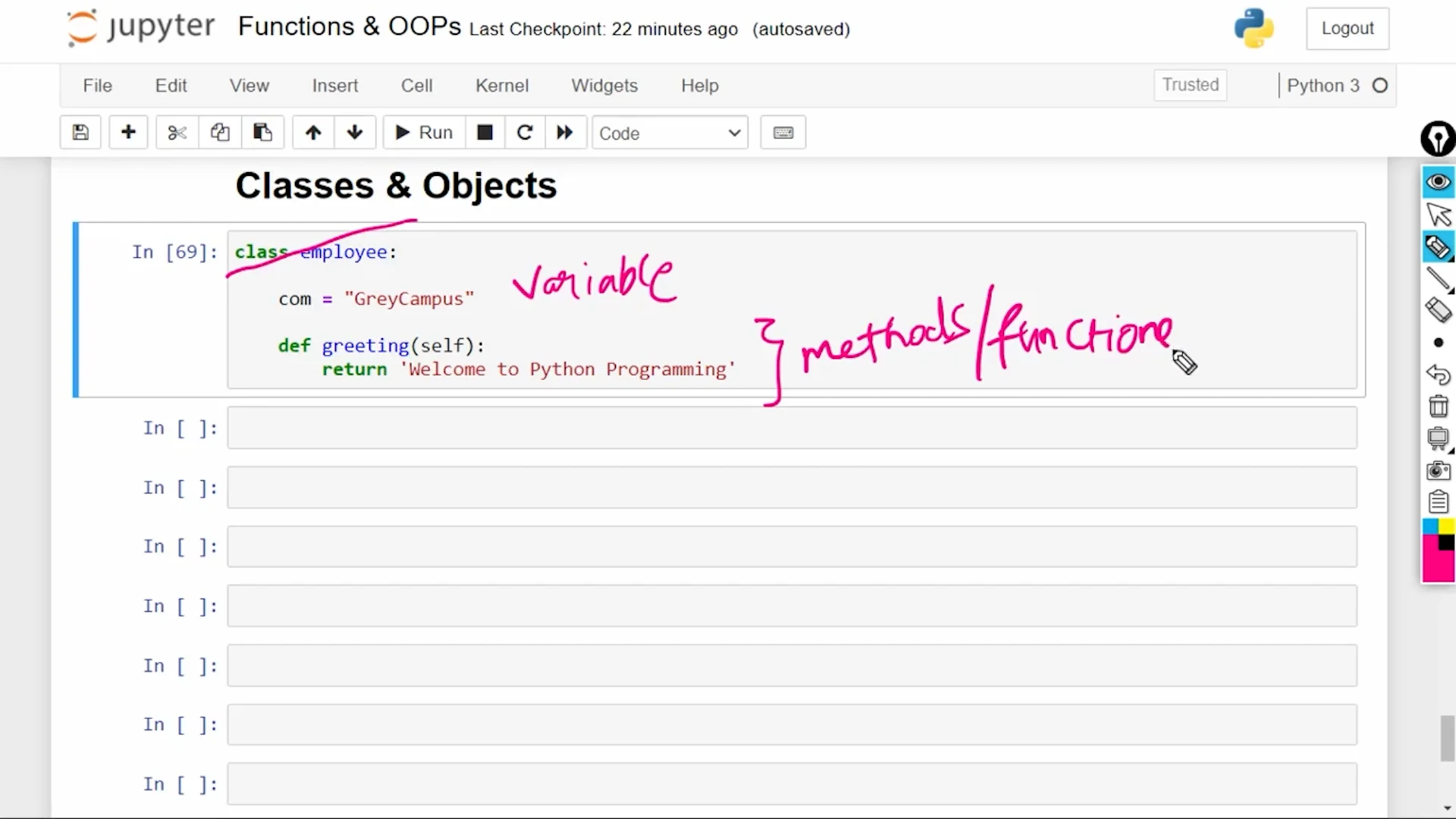Image resolution: width=1456 pixels, height=819 pixels.
Task: Save the notebook using the save icon
Action: tap(80, 132)
